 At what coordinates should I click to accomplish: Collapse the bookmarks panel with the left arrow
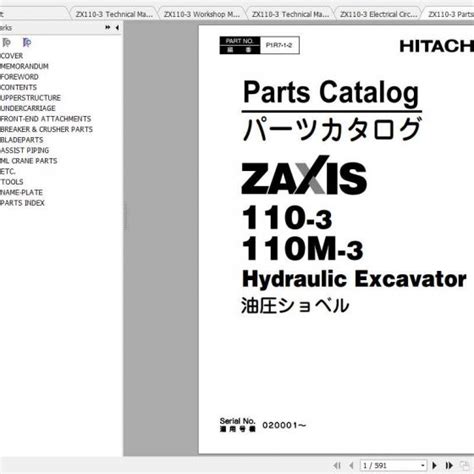point(117,28)
